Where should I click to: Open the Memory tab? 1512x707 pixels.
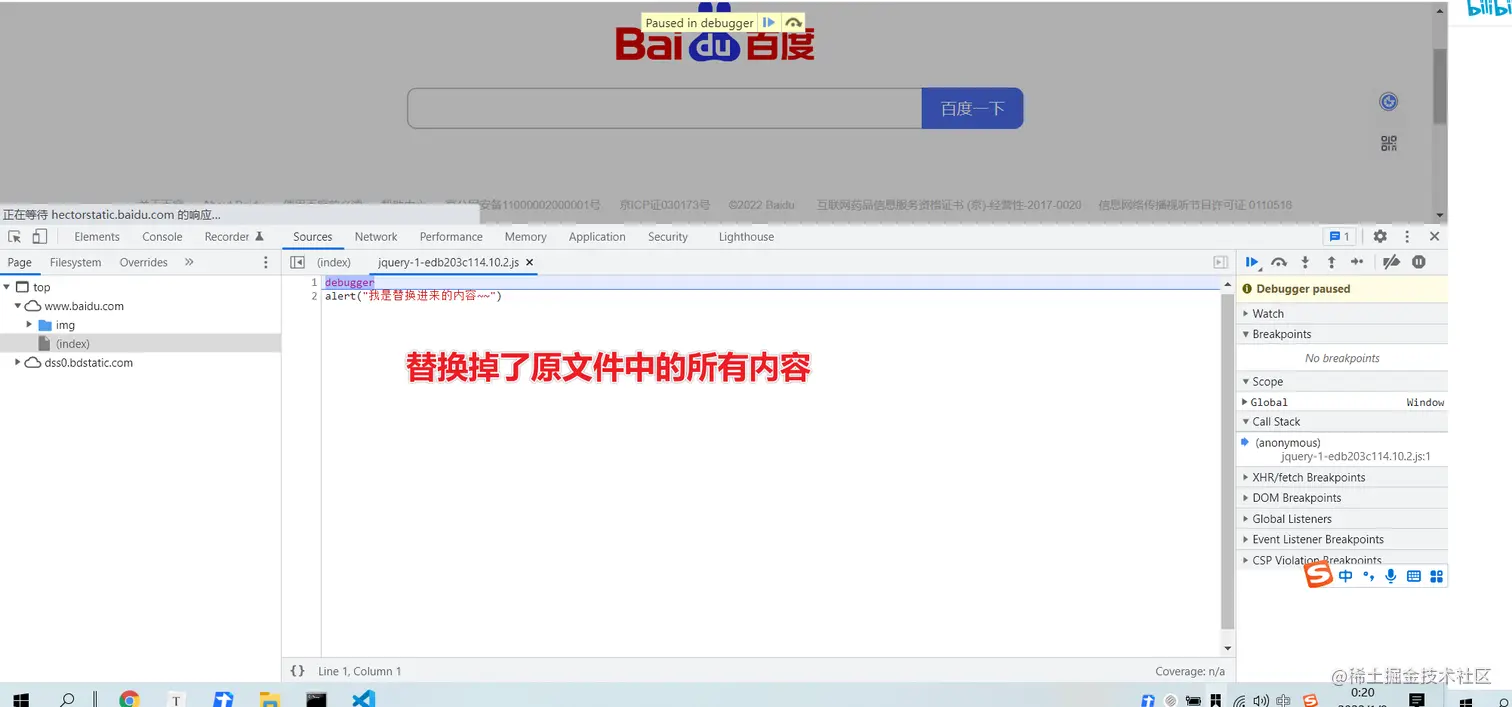[525, 237]
